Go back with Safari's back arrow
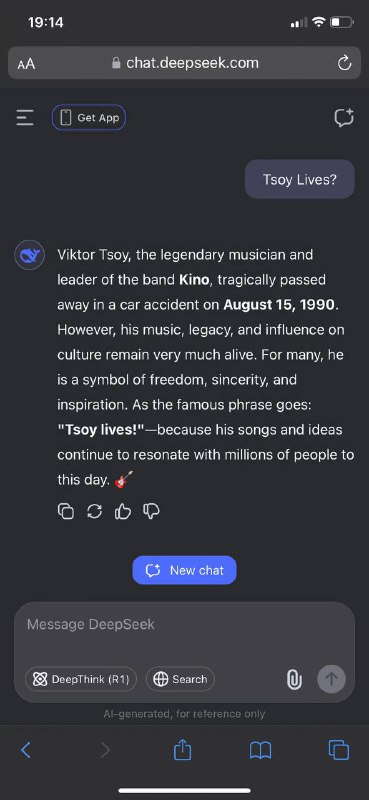 point(26,750)
